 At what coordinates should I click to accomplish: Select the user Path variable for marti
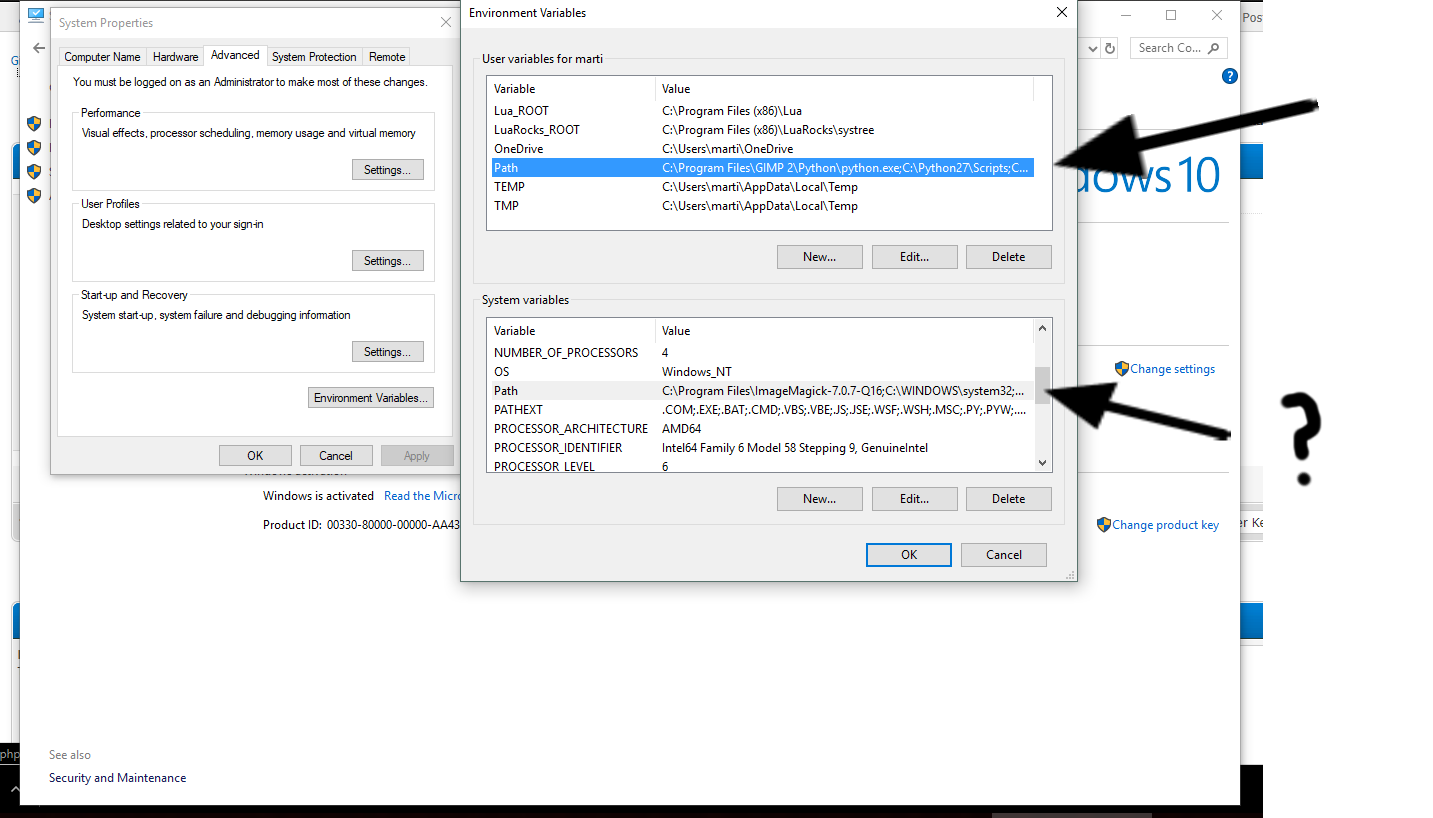tap(761, 168)
